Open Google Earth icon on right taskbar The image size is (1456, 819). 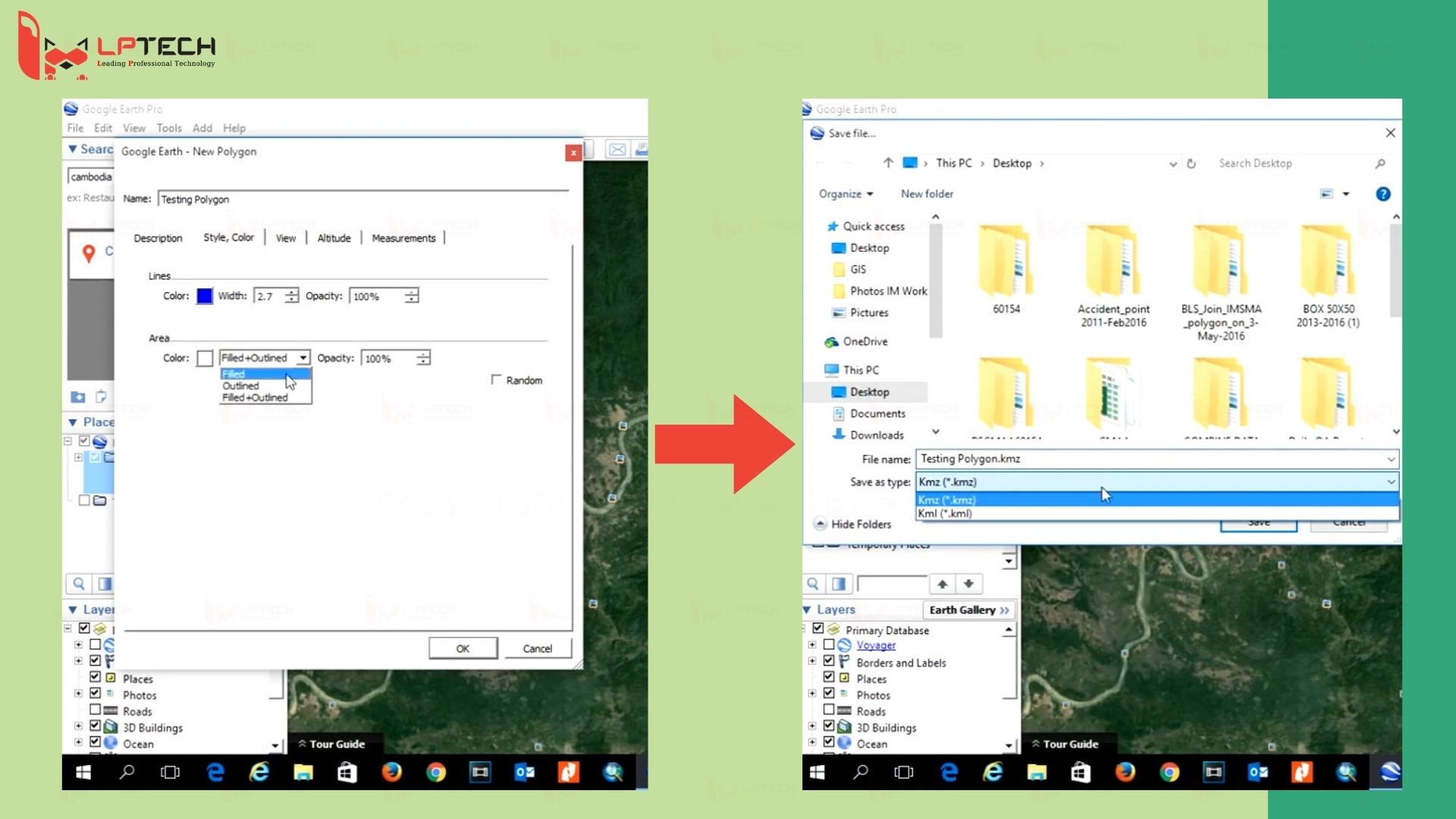[x=1390, y=772]
